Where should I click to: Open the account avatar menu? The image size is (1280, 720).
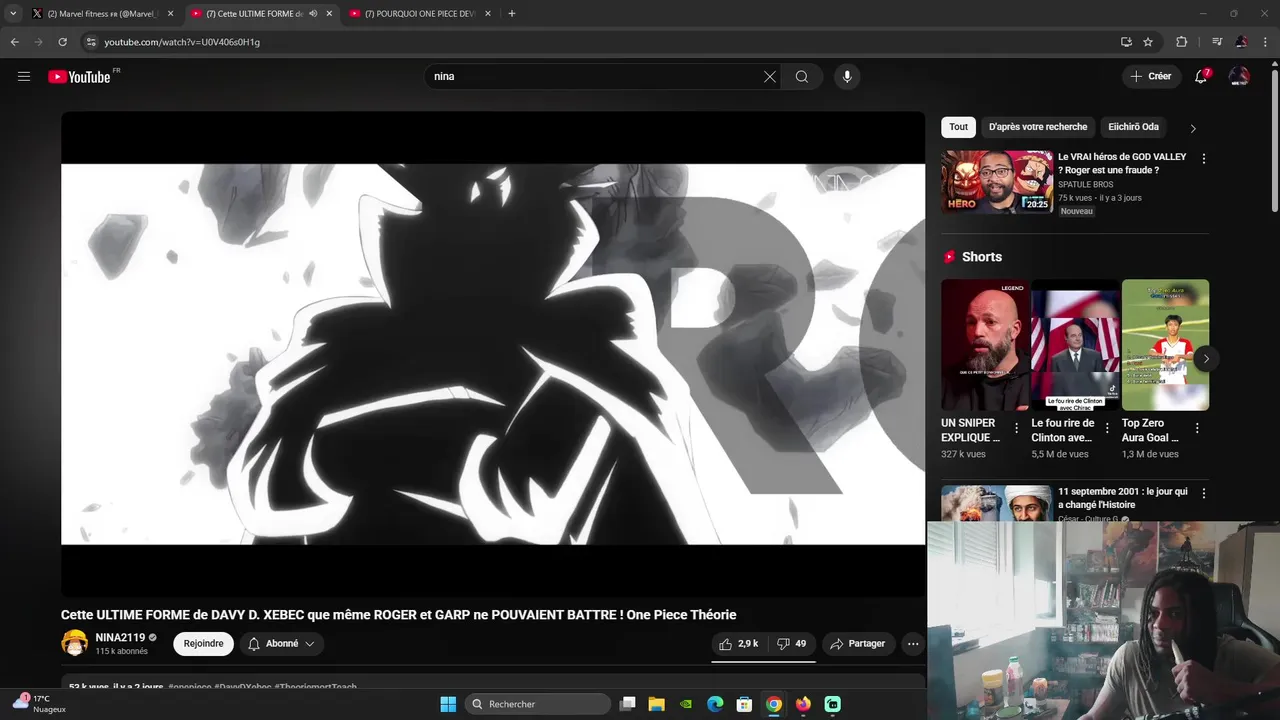coord(1239,76)
